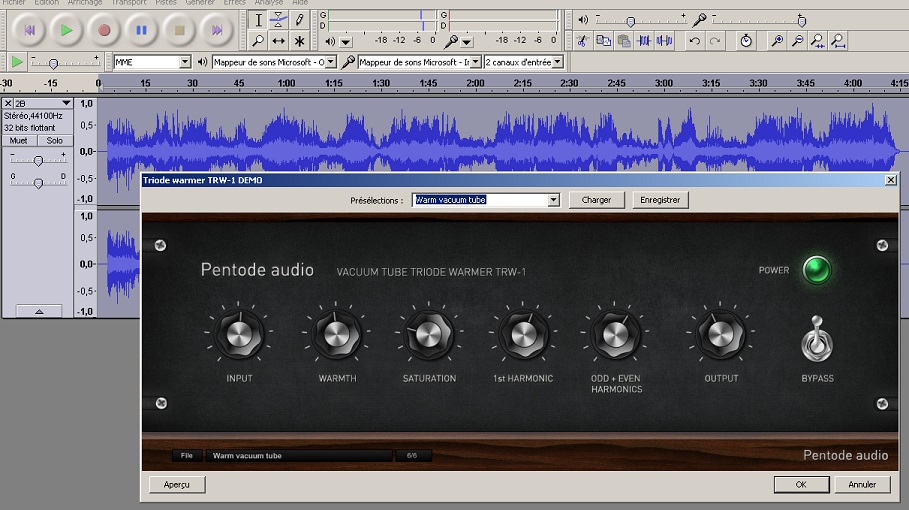Click the 1st HARMONIC knob
Viewport: 909px width, 510px height.
click(x=523, y=334)
